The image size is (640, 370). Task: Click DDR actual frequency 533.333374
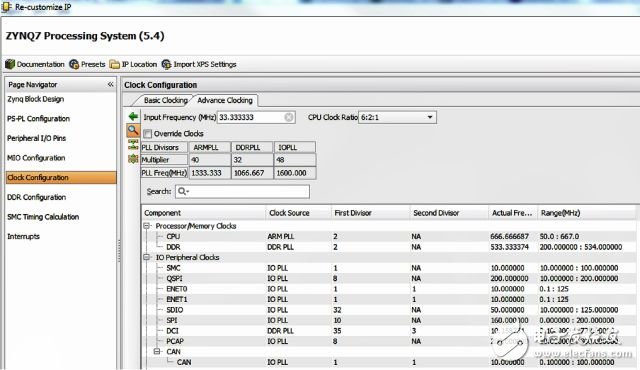[509, 247]
